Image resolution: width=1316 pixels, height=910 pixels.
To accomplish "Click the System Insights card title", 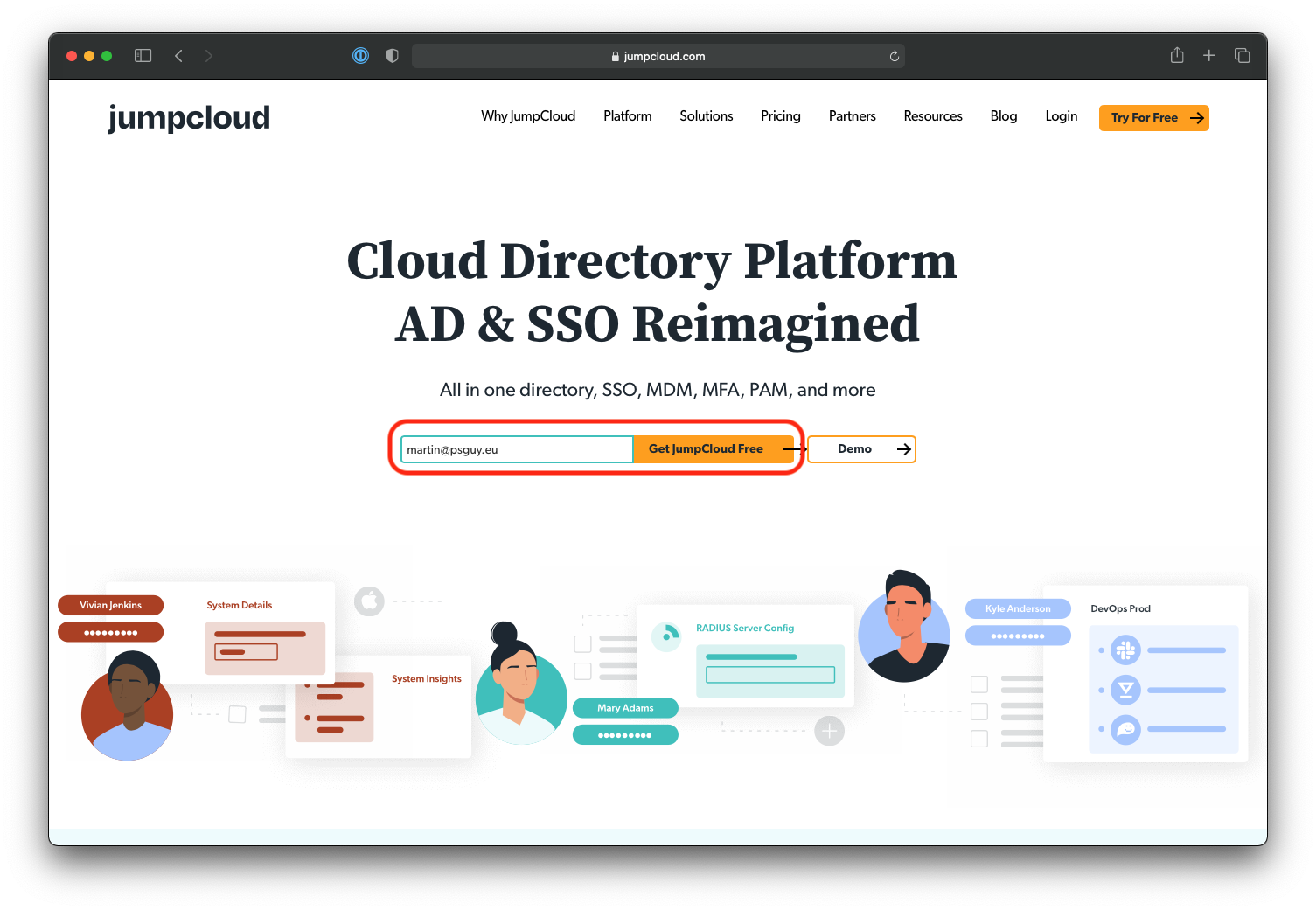I will (427, 678).
